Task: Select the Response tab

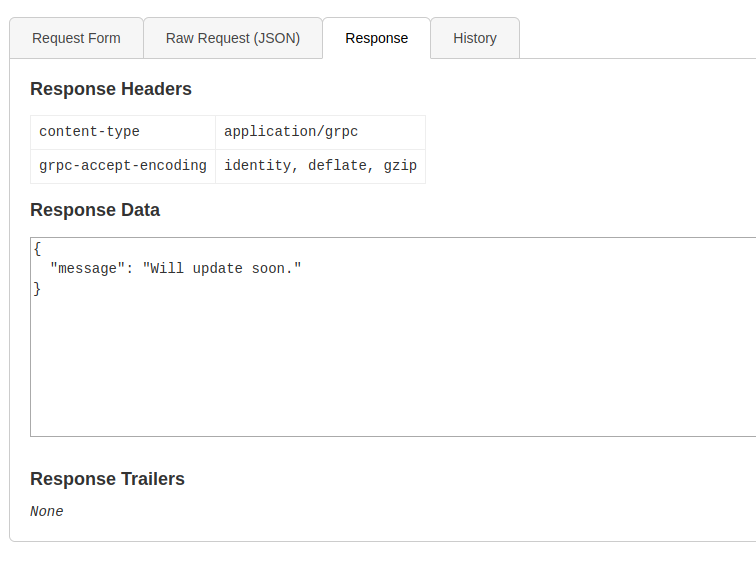Action: click(376, 38)
